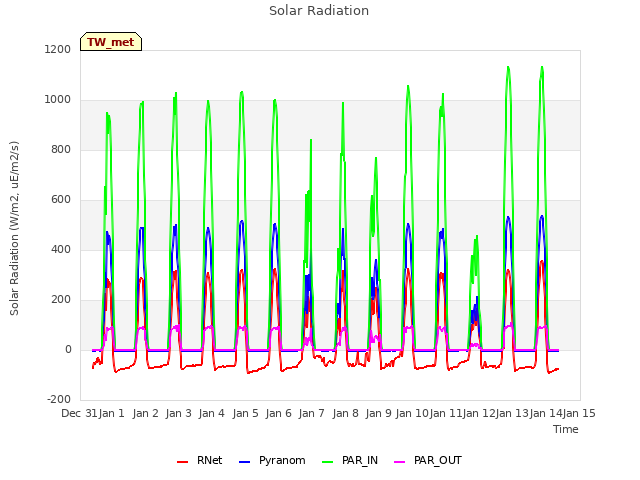Click the TW_met annotation label
The image size is (640, 480).
pos(111,42)
